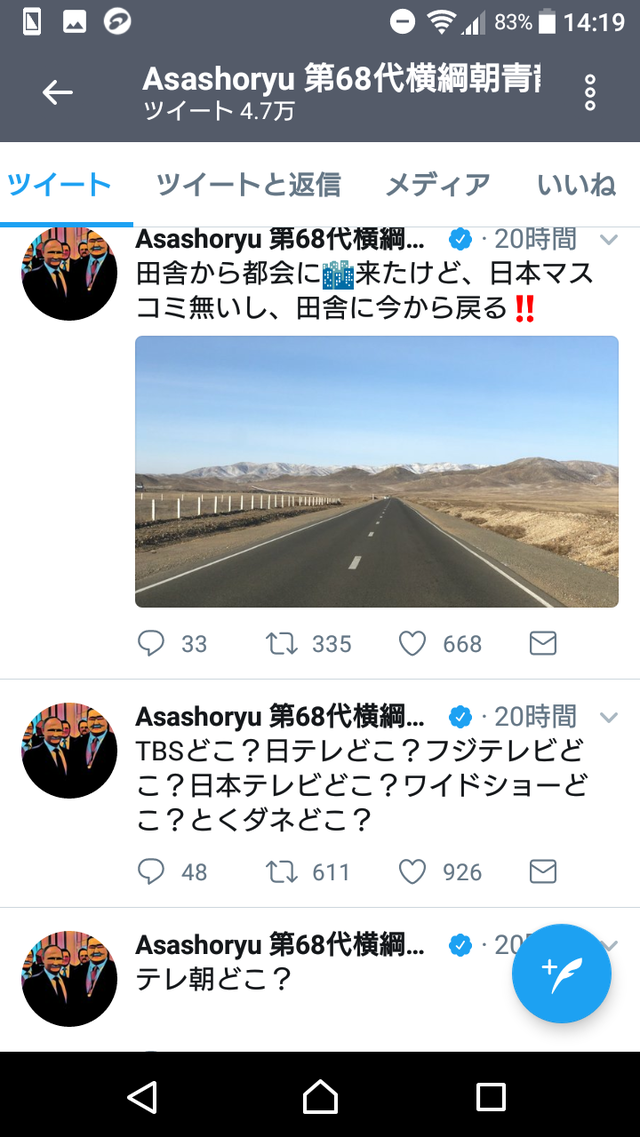Screen dimensions: 640x1137
Task: Open the three-dot overflow menu
Action: click(590, 92)
